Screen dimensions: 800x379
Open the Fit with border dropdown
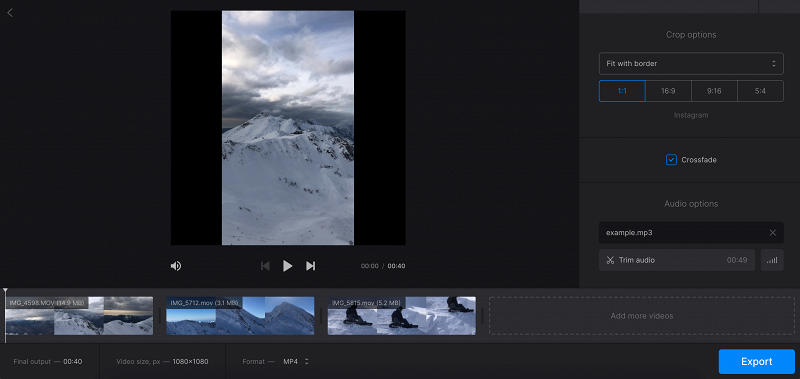point(691,64)
